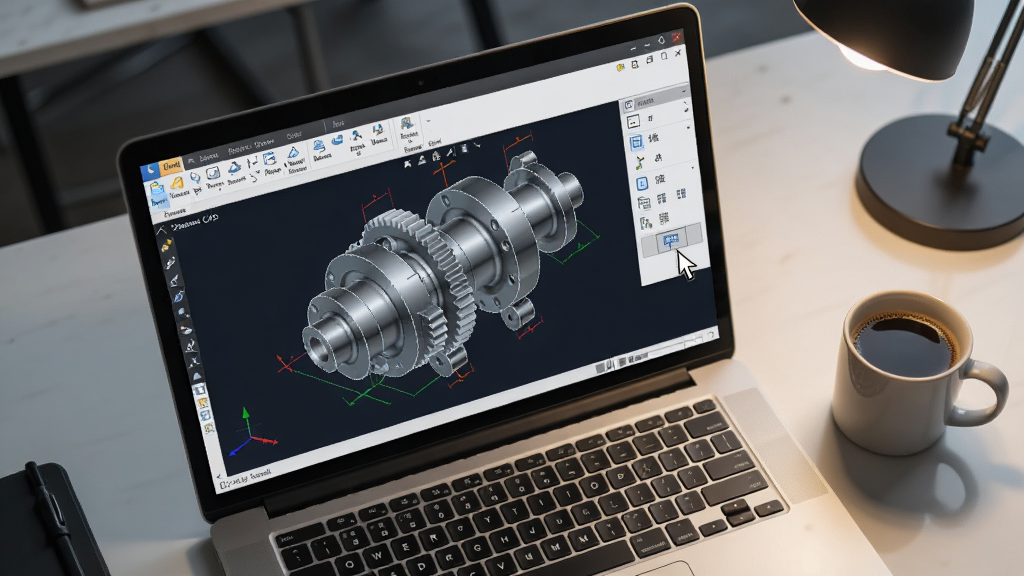The width and height of the screenshot is (1024, 576).
Task: Select the yellow tool atop the left vertical toolbar
Action: [166, 245]
